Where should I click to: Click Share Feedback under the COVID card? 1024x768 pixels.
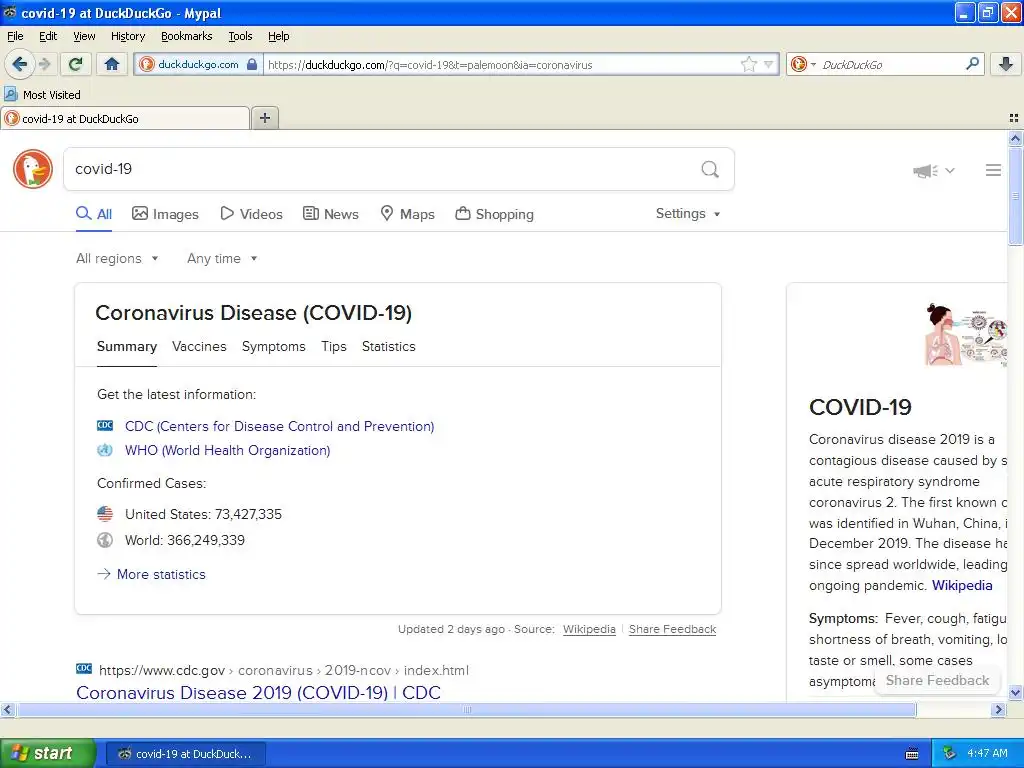click(672, 629)
